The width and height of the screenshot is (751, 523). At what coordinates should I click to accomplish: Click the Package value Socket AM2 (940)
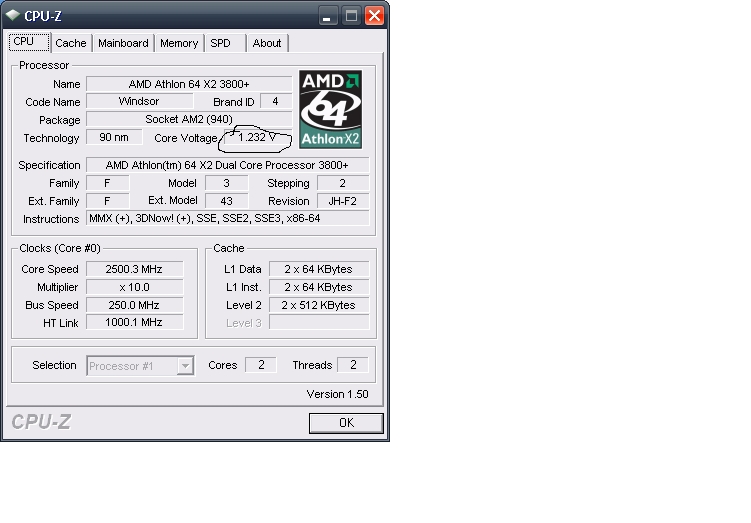pos(189,119)
